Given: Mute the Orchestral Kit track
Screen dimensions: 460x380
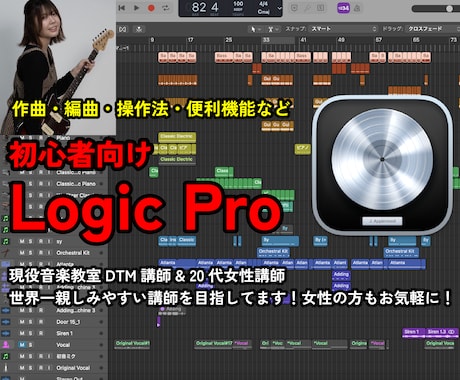Looking at the screenshot, I should coord(22,253).
